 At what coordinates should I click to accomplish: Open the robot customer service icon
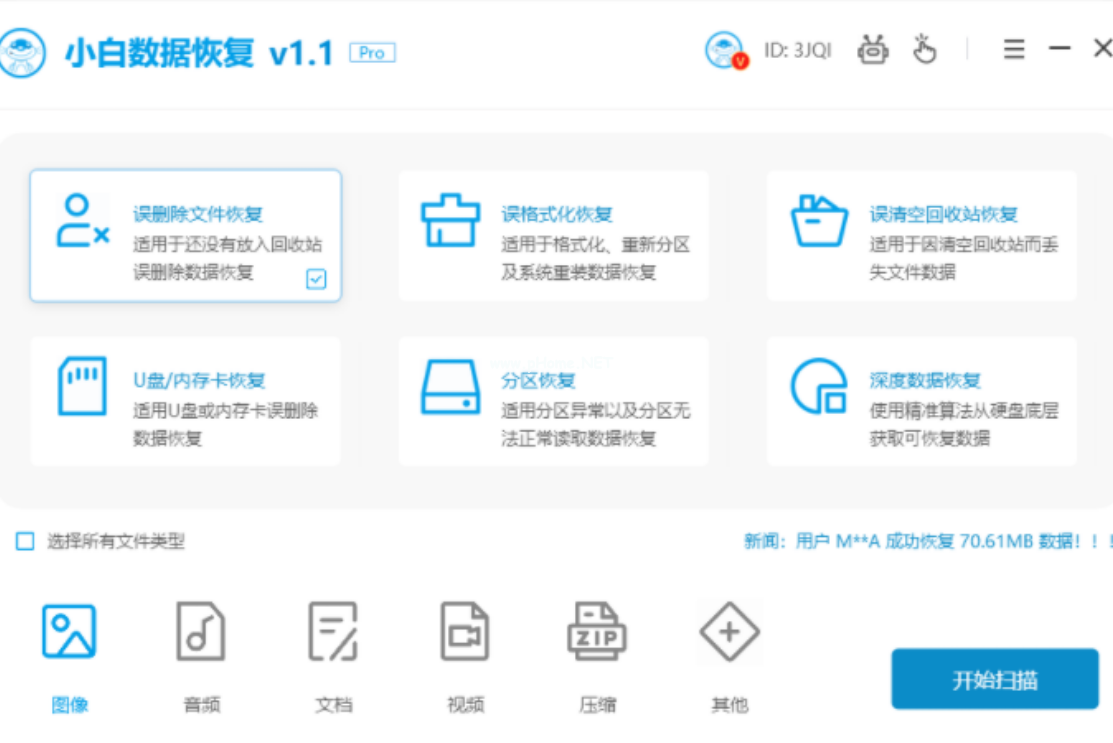pyautogui.click(x=872, y=50)
